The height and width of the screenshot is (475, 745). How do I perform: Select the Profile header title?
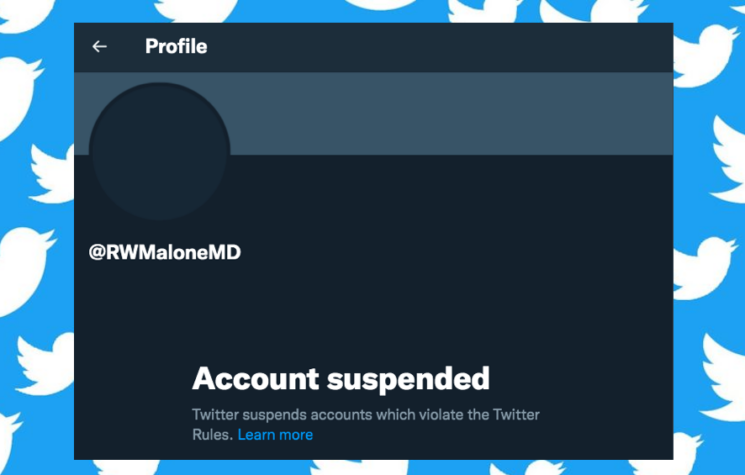click(x=176, y=47)
